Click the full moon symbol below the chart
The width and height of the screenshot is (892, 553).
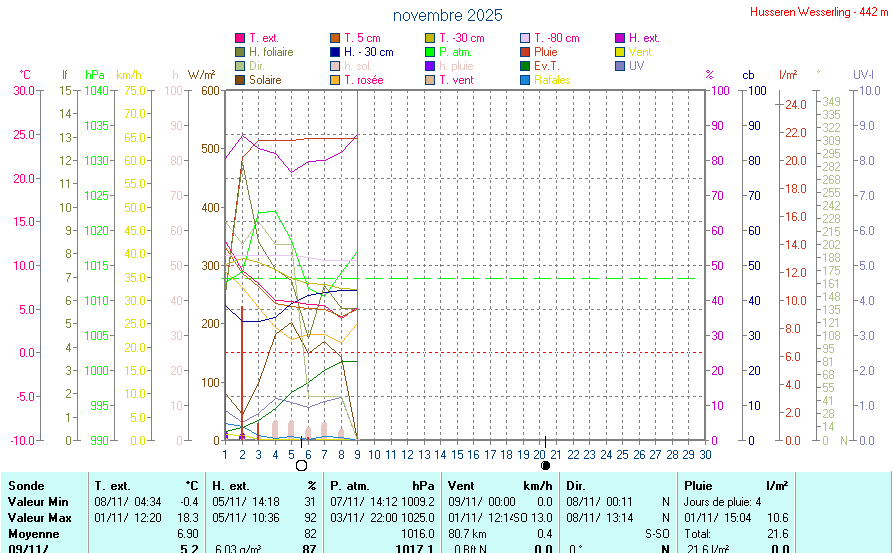(x=301, y=465)
